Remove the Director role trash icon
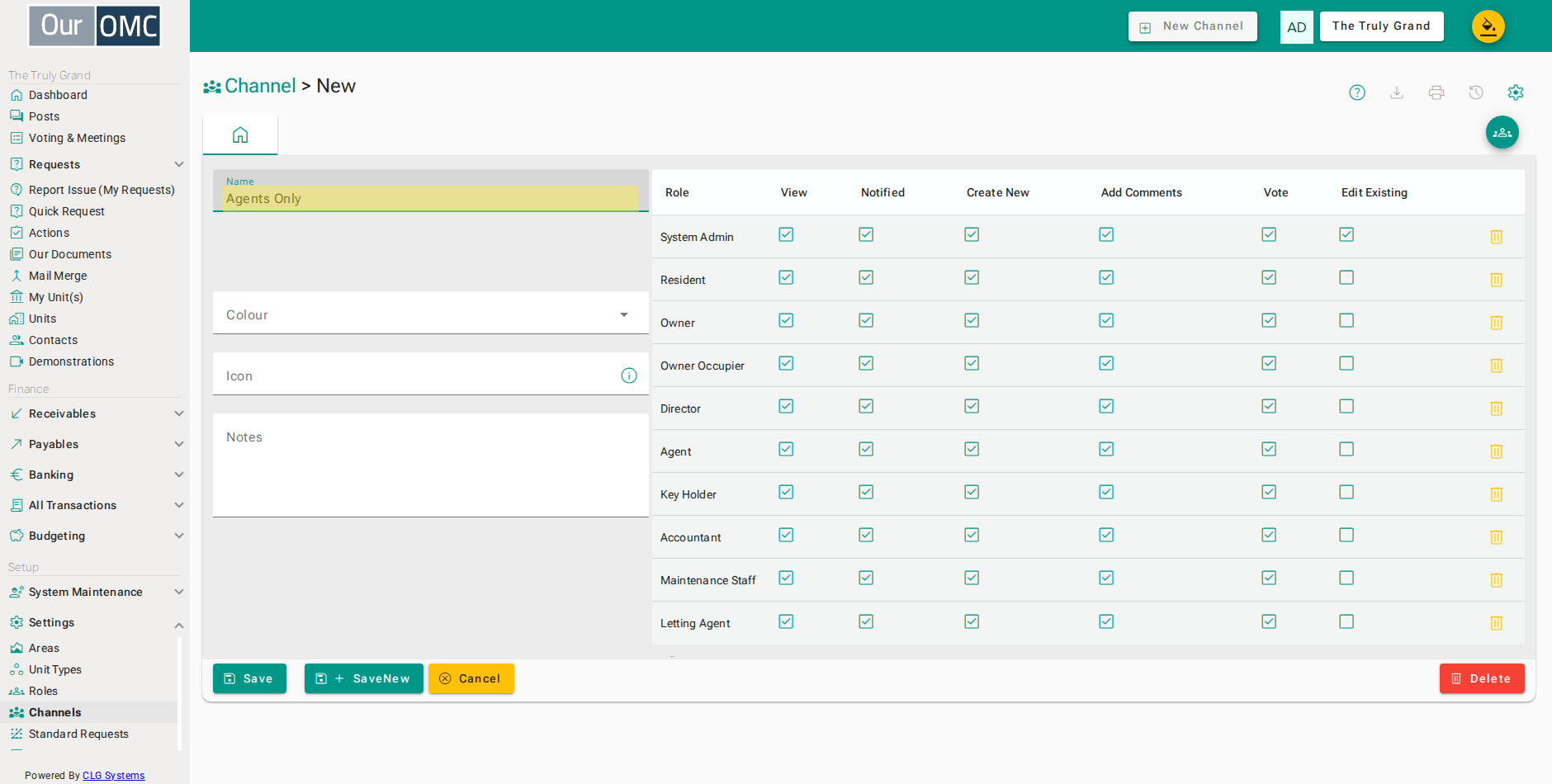This screenshot has width=1552, height=784. (1496, 409)
